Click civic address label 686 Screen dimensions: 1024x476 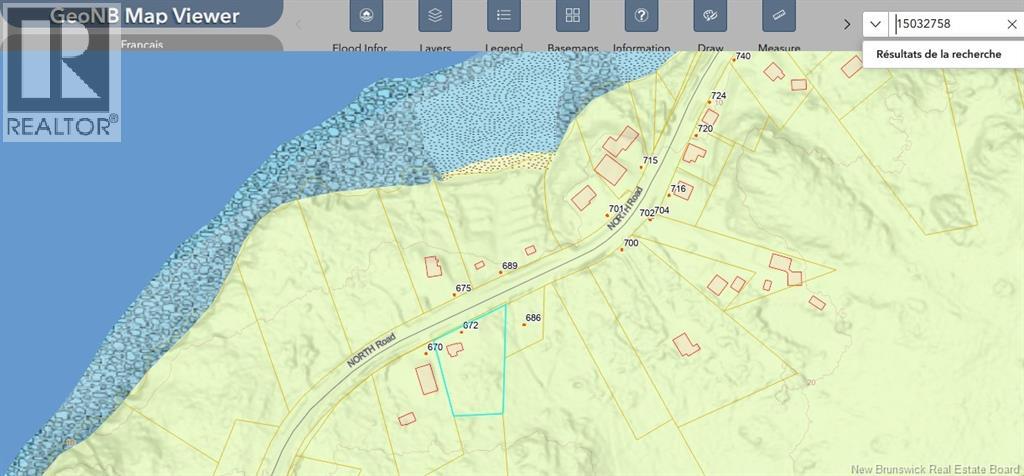[533, 318]
